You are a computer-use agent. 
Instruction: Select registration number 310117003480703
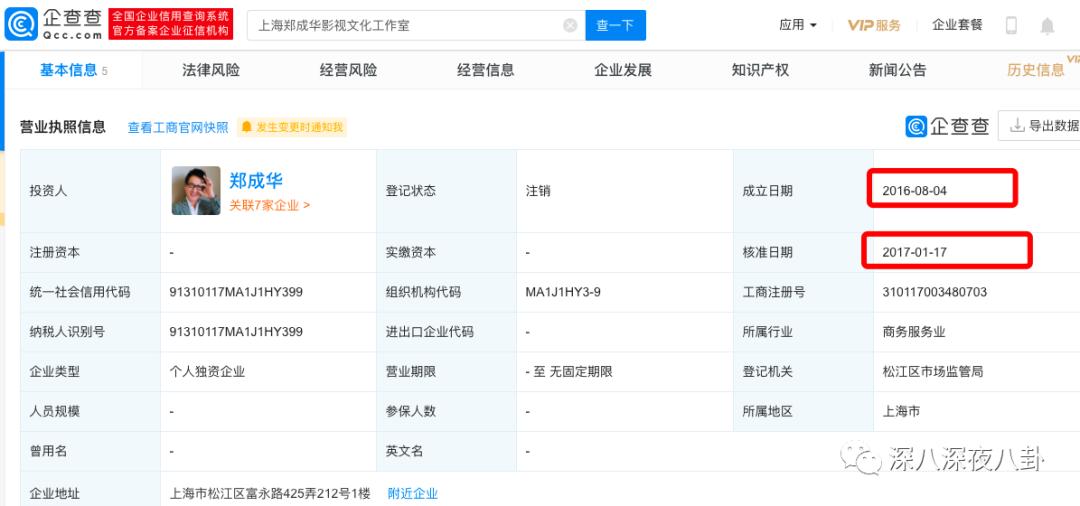(x=935, y=292)
